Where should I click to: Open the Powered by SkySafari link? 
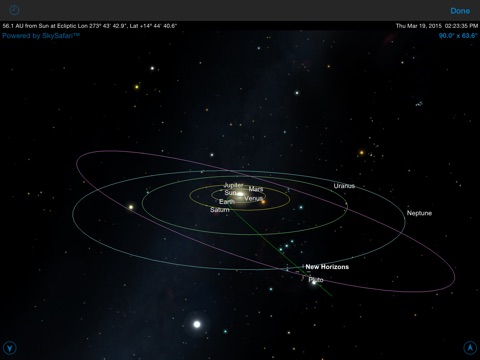[x=41, y=36]
